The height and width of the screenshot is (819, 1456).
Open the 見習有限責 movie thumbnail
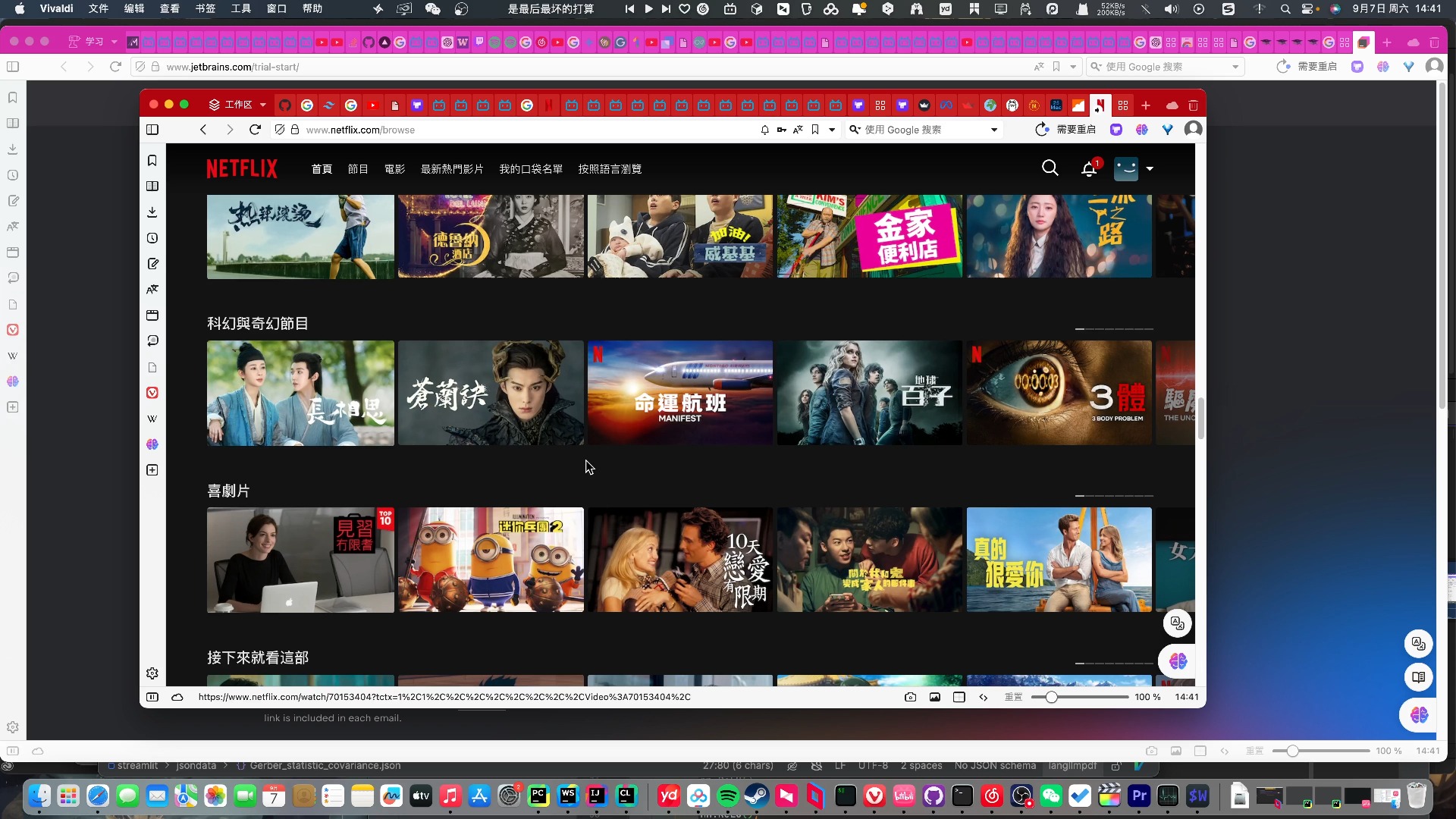(300, 560)
